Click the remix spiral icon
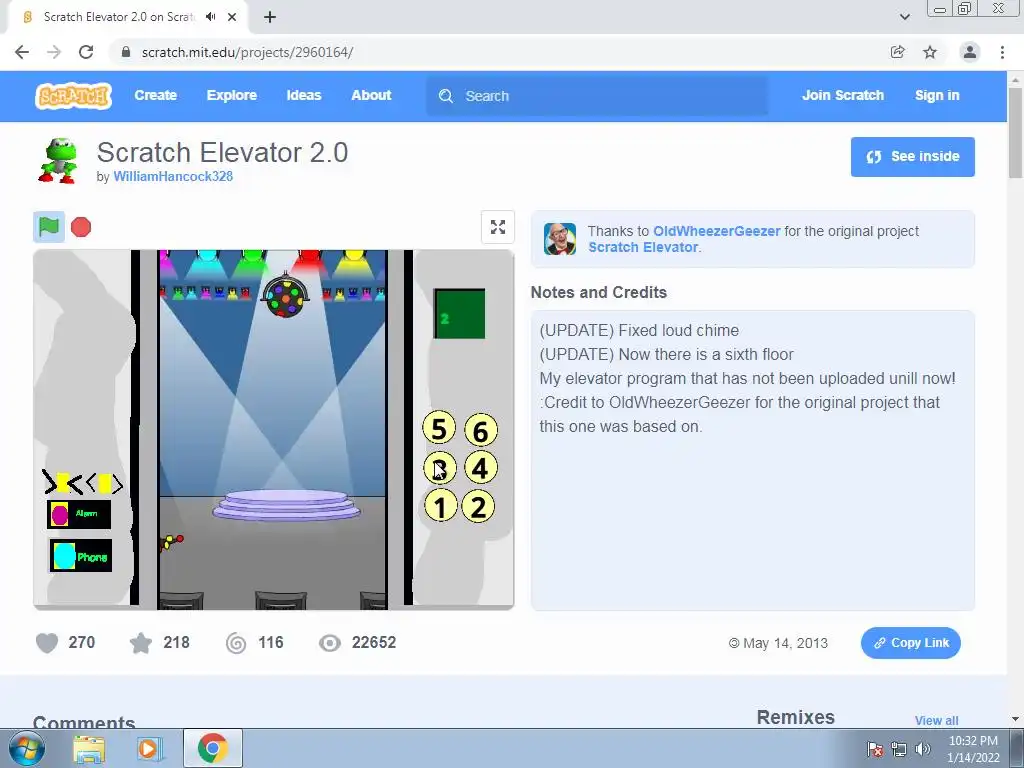 pos(236,643)
